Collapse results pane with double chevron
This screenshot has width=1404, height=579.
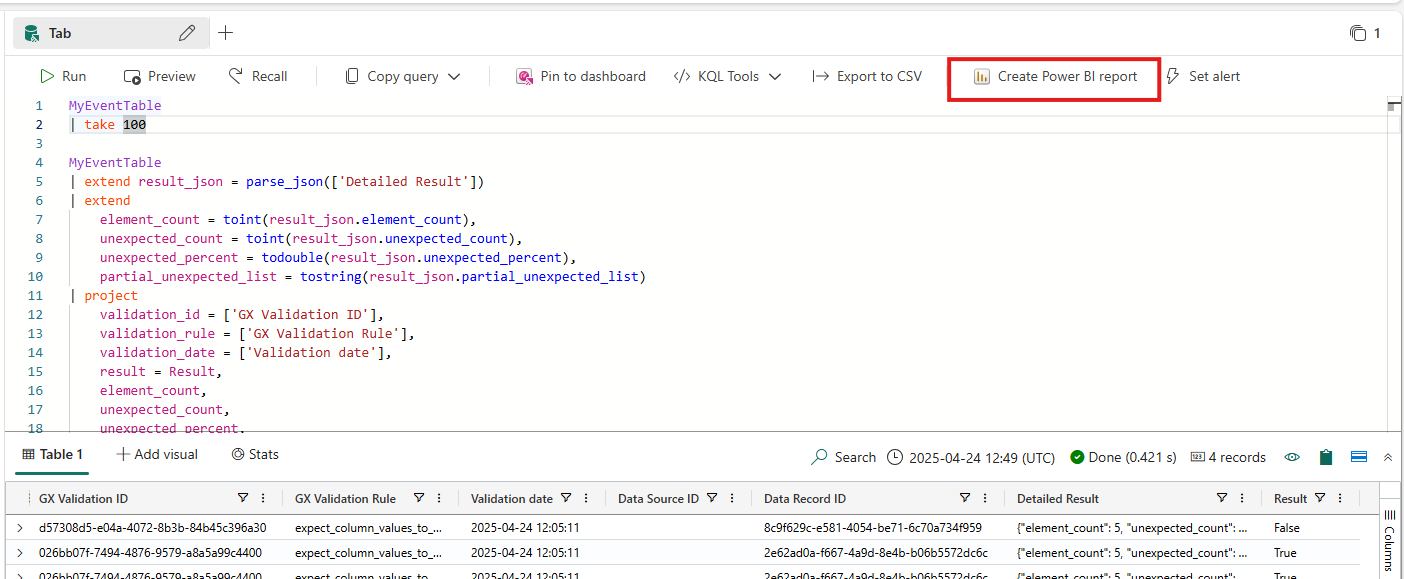pyautogui.click(x=1388, y=457)
